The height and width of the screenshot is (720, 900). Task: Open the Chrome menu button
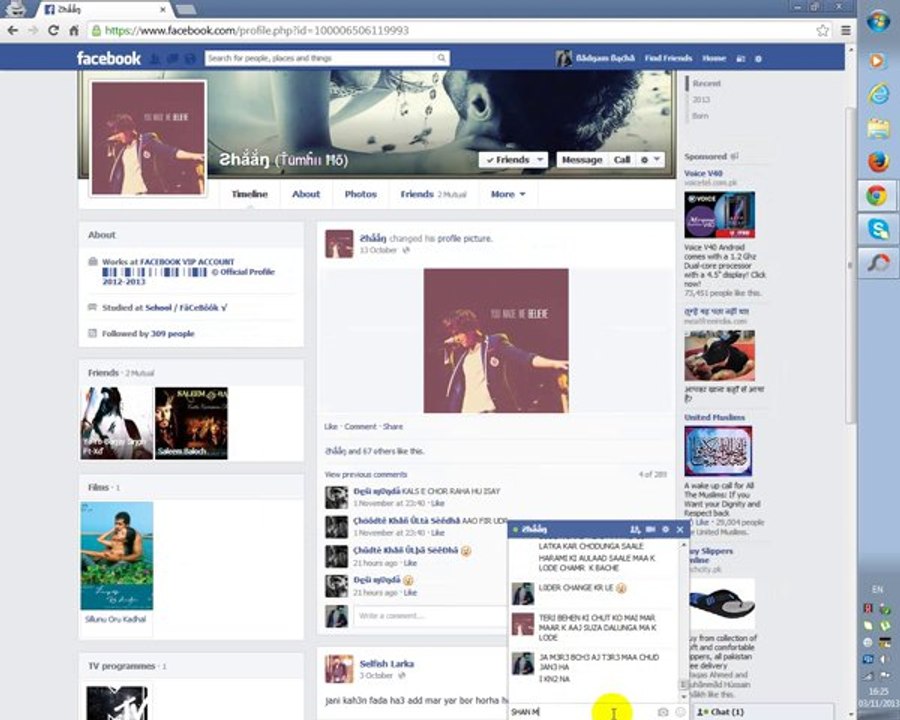846,30
